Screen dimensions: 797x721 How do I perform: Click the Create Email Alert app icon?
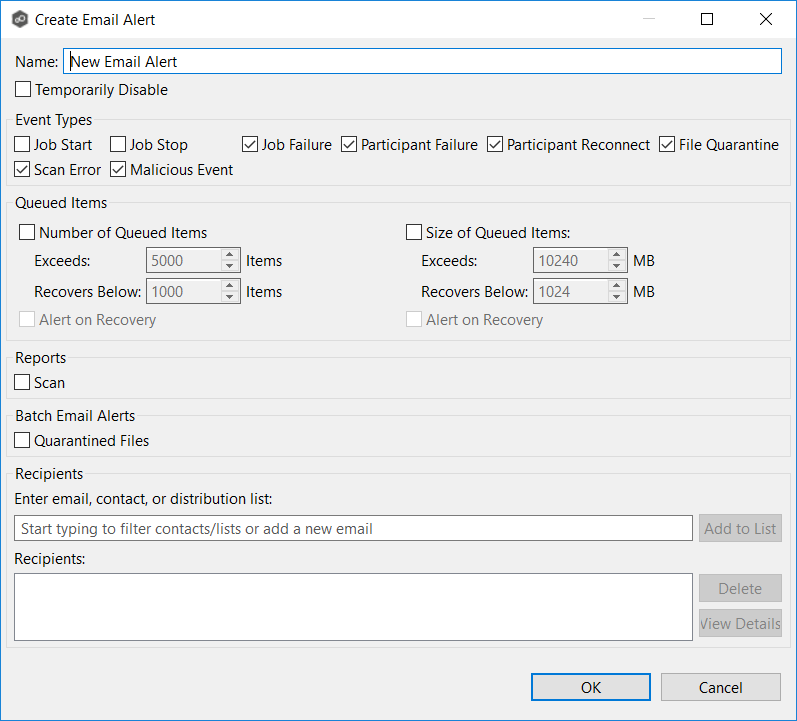pyautogui.click(x=19, y=19)
